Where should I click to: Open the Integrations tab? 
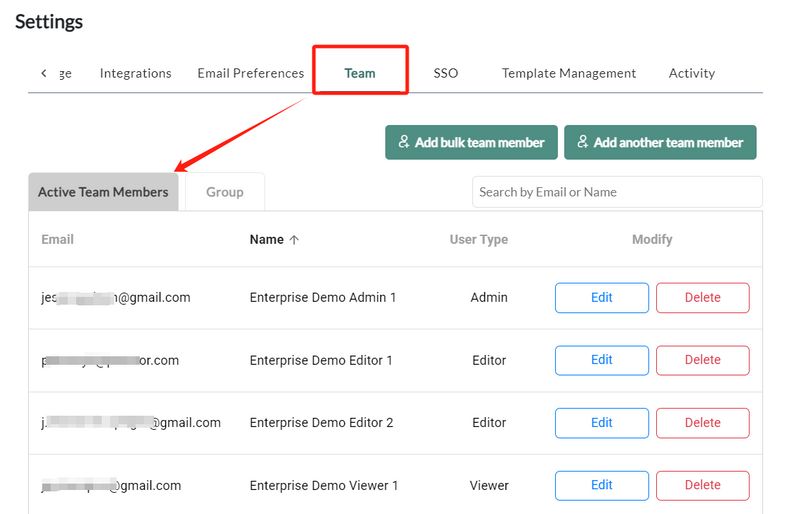click(135, 73)
